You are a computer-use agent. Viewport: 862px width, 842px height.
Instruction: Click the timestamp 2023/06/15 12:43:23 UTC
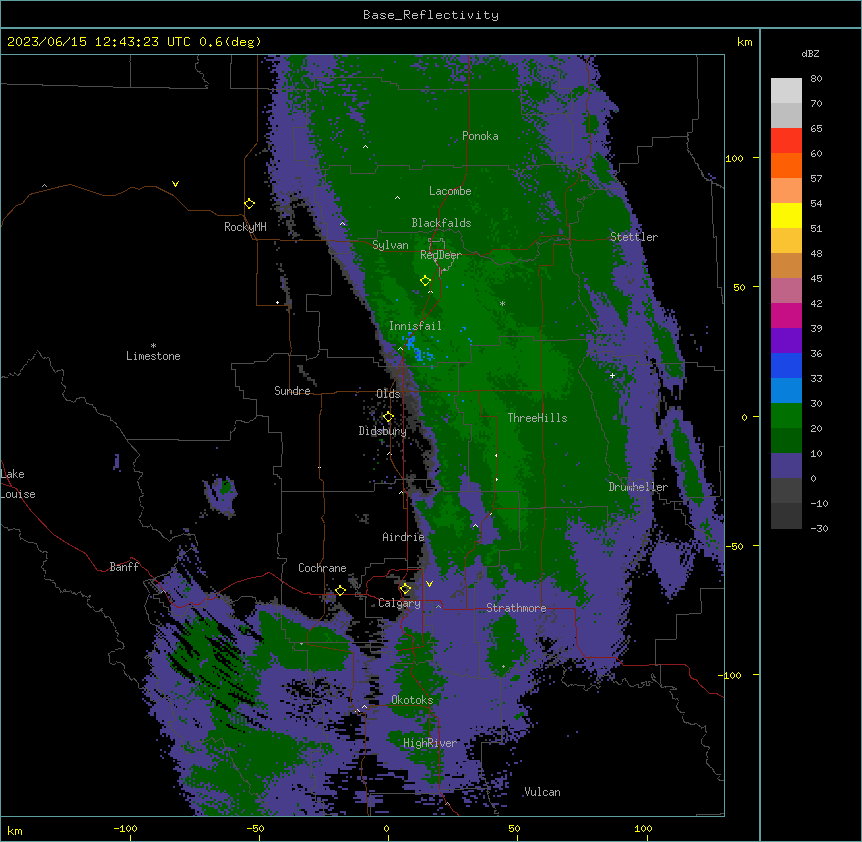click(x=99, y=42)
